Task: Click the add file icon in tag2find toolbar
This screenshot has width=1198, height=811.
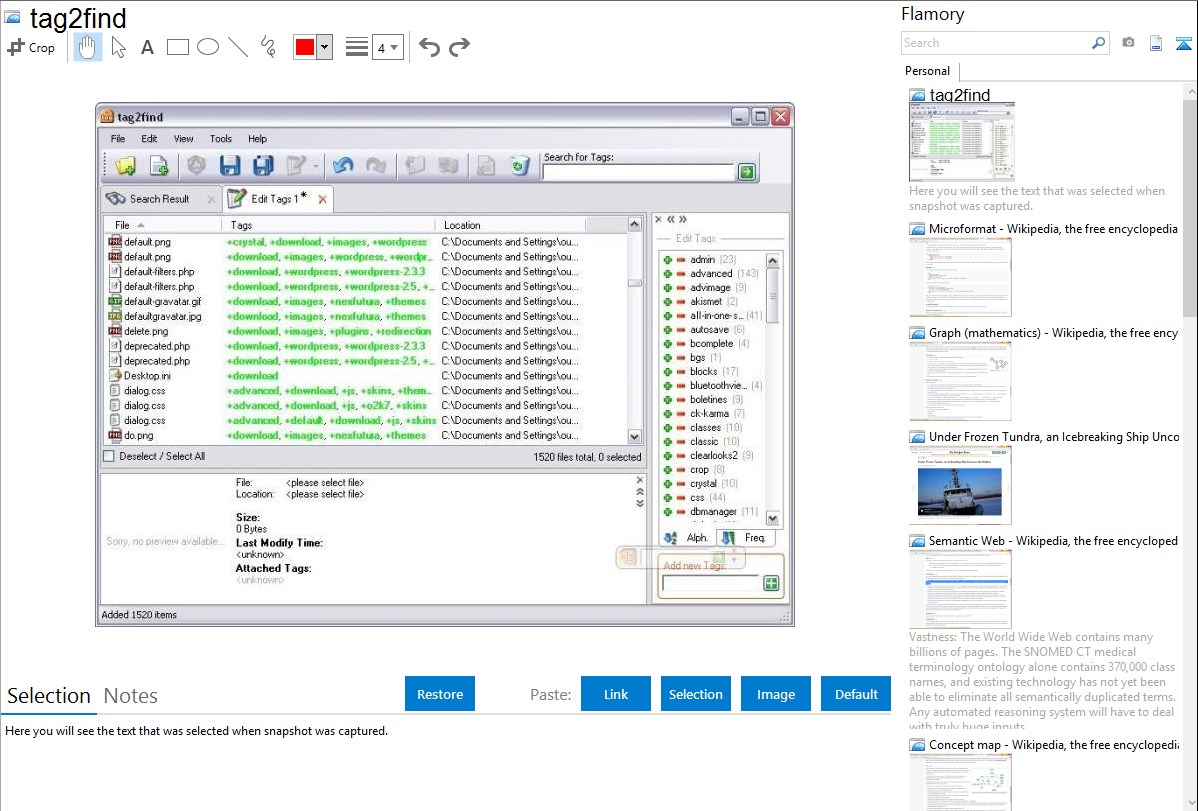Action: coord(159,166)
